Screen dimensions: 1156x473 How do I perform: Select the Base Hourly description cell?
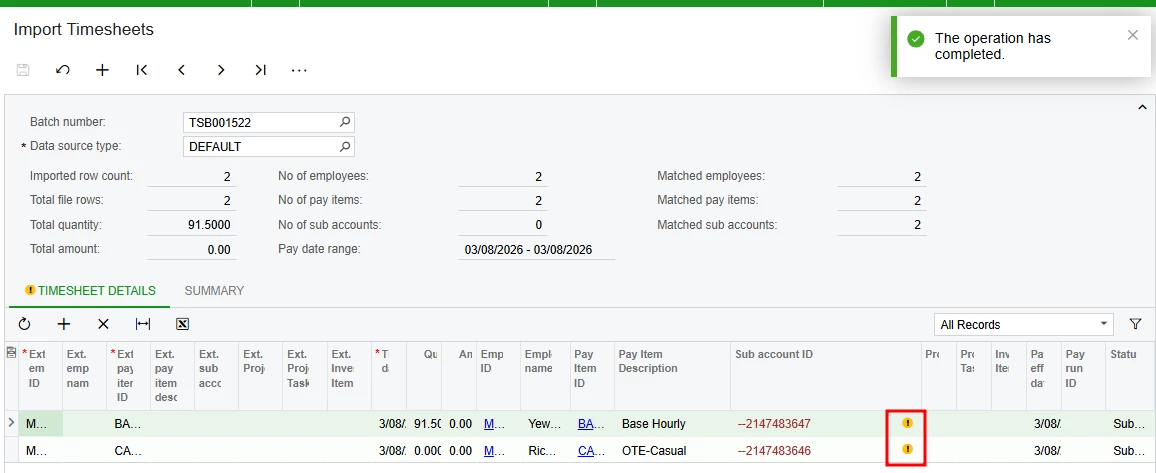[672, 424]
